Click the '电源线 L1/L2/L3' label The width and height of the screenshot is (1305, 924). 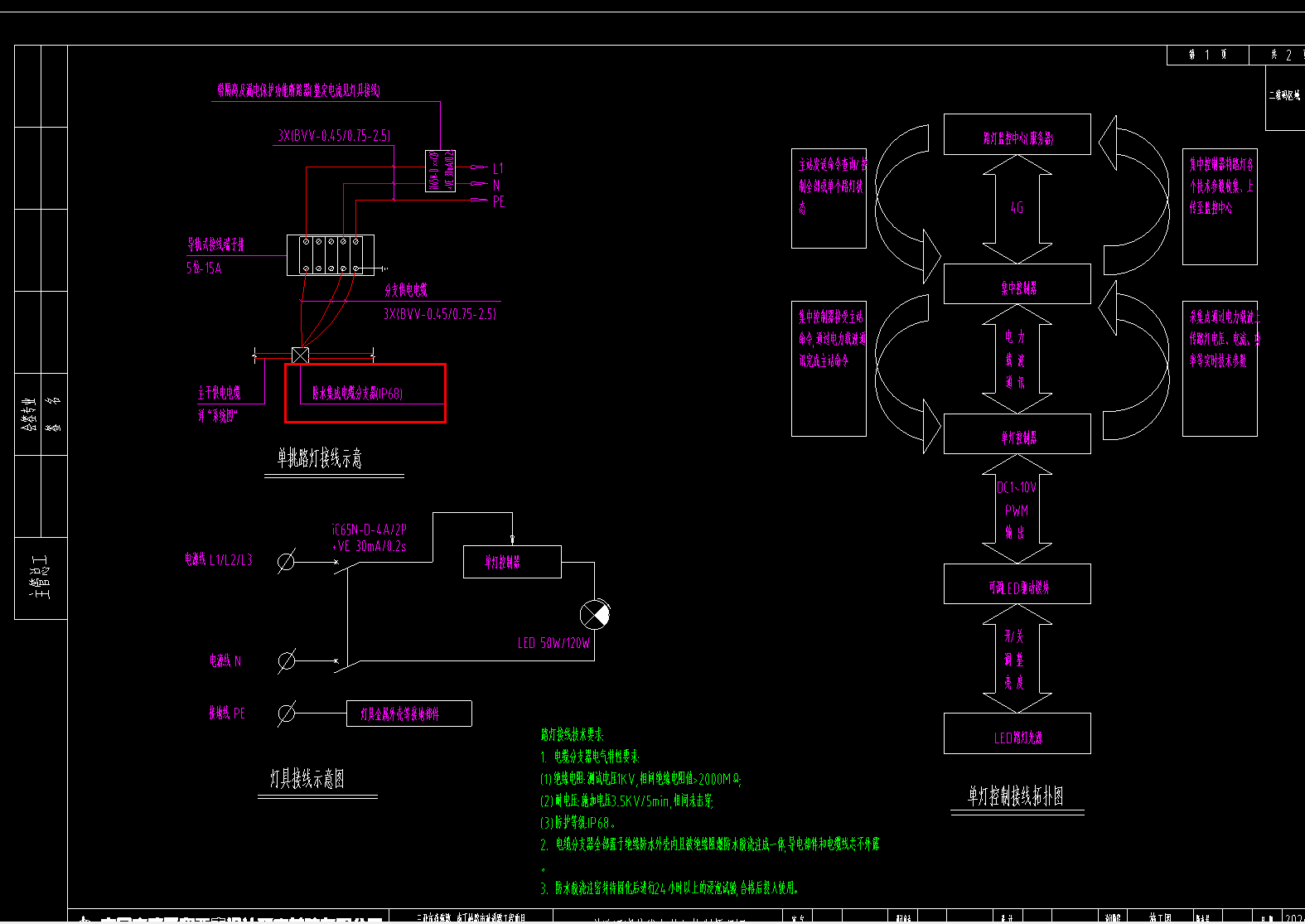(219, 559)
